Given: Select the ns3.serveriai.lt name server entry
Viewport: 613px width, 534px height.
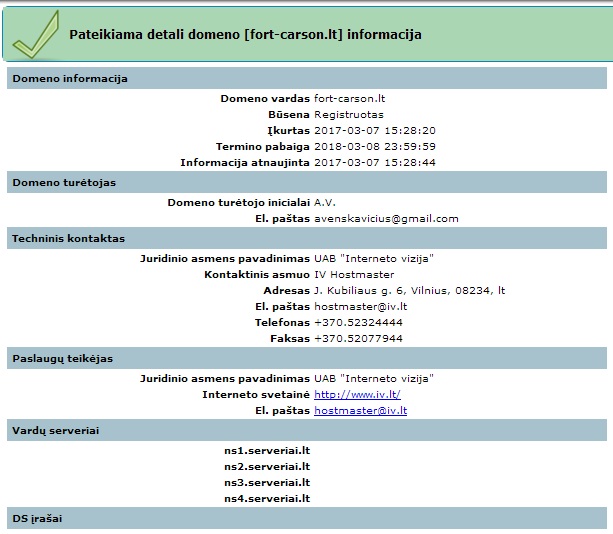Looking at the screenshot, I should click(x=267, y=482).
